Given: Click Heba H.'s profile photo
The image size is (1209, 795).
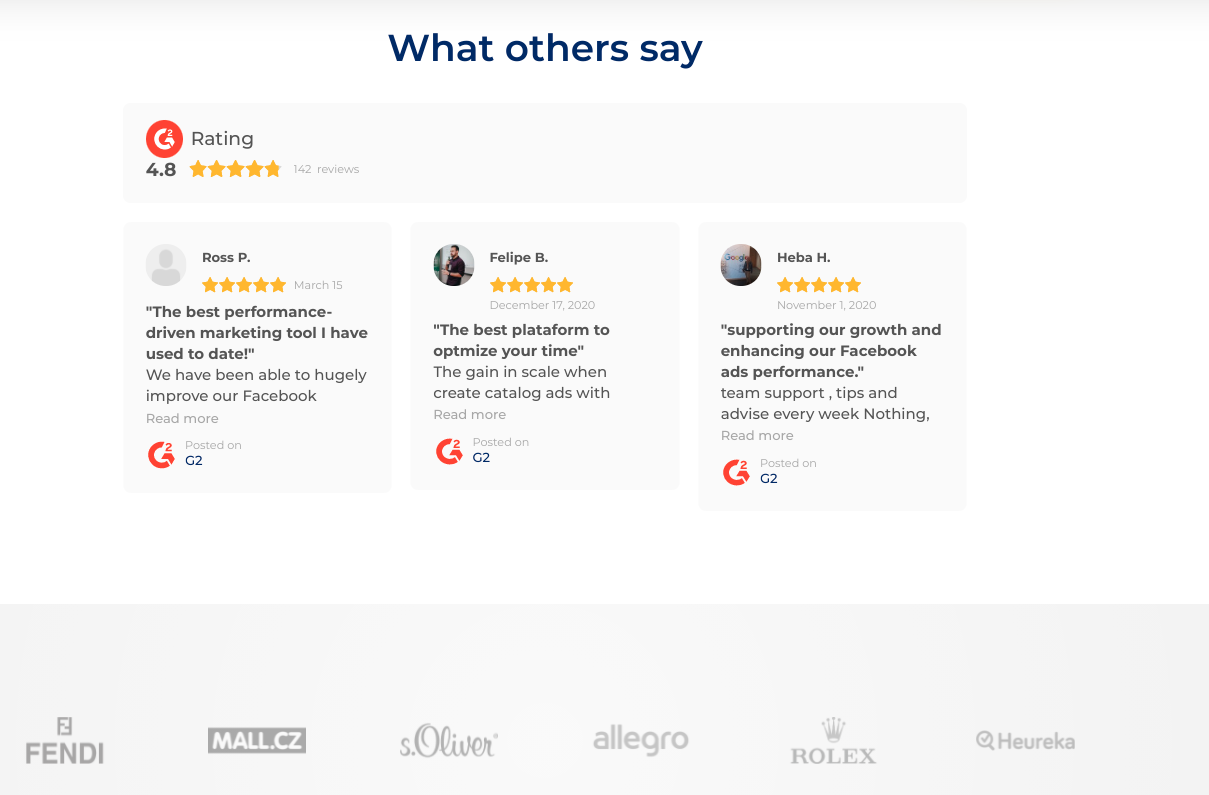Looking at the screenshot, I should pos(741,265).
